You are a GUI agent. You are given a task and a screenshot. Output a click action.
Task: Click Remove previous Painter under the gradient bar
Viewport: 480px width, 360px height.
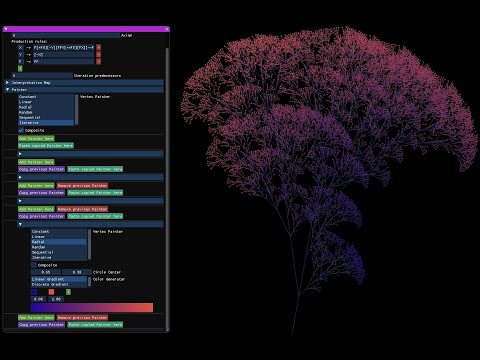pyautogui.click(x=82, y=317)
